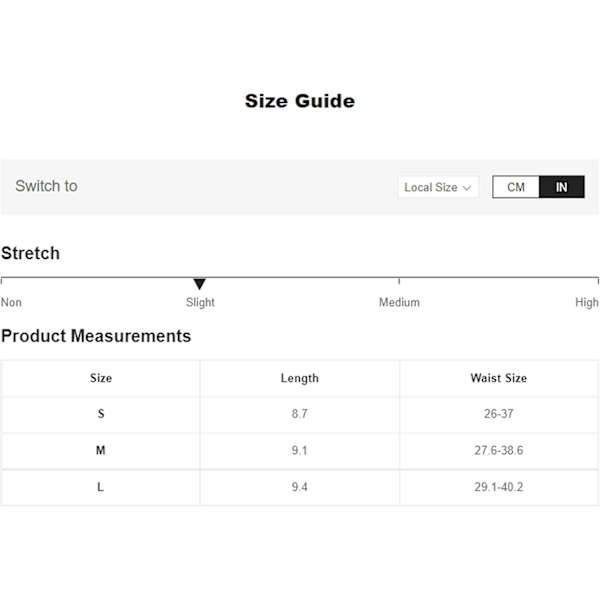Click the Size Guide heading

click(300, 101)
